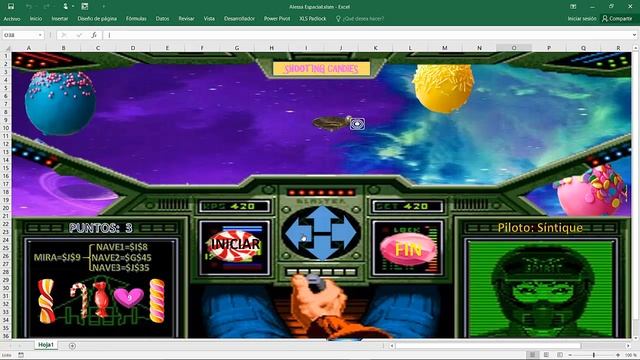
Task: Click the Name Box showing O38
Action: coord(20,35)
